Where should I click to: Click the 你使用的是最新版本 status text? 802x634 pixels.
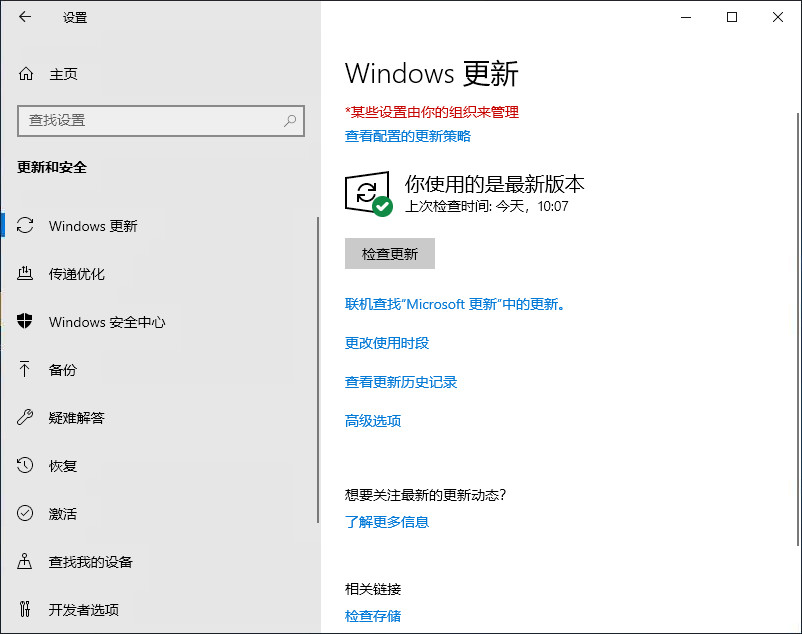pos(495,184)
